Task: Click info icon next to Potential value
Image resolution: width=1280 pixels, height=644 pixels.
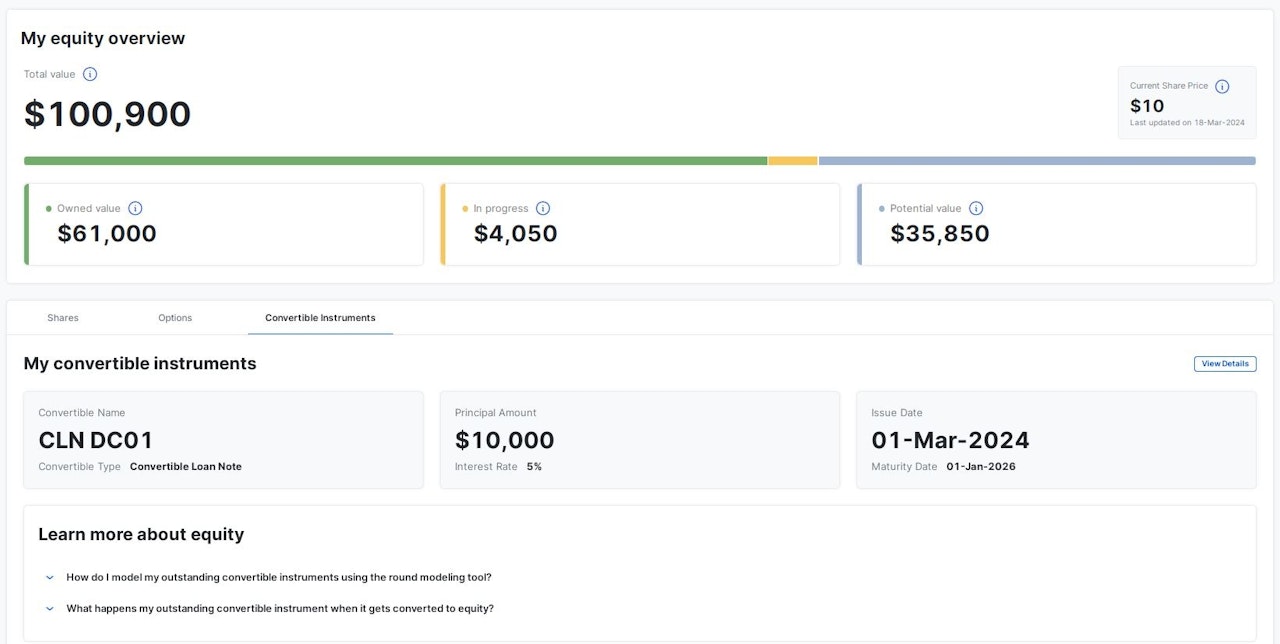Action: [976, 208]
